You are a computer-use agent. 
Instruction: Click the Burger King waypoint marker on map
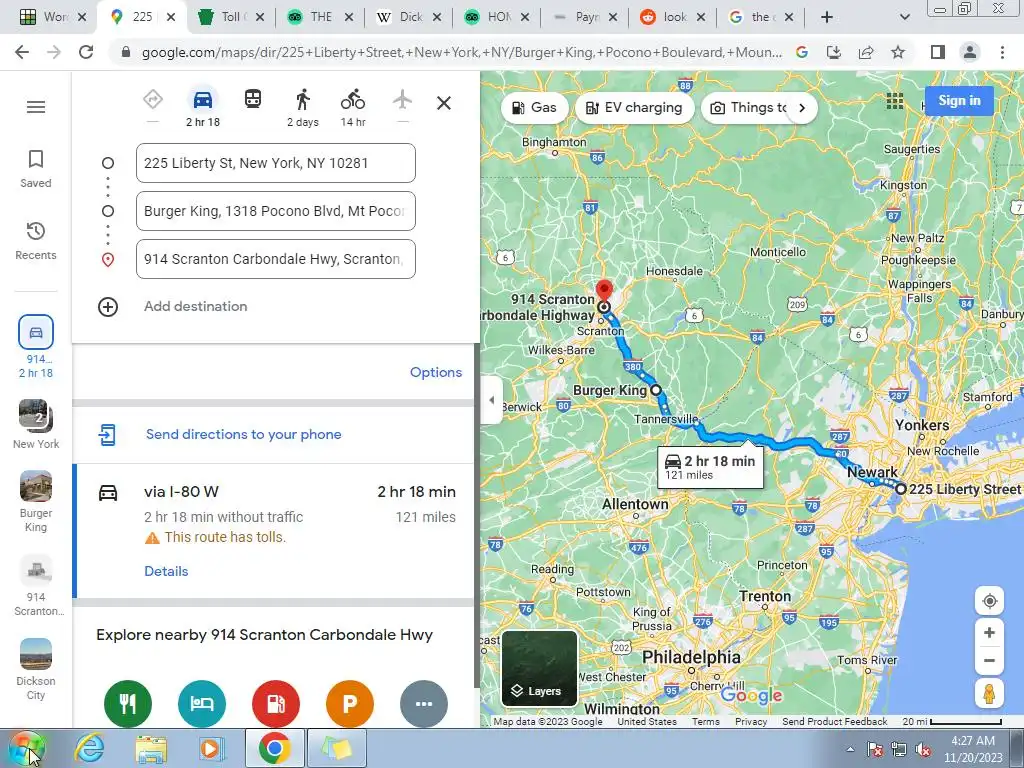point(656,390)
